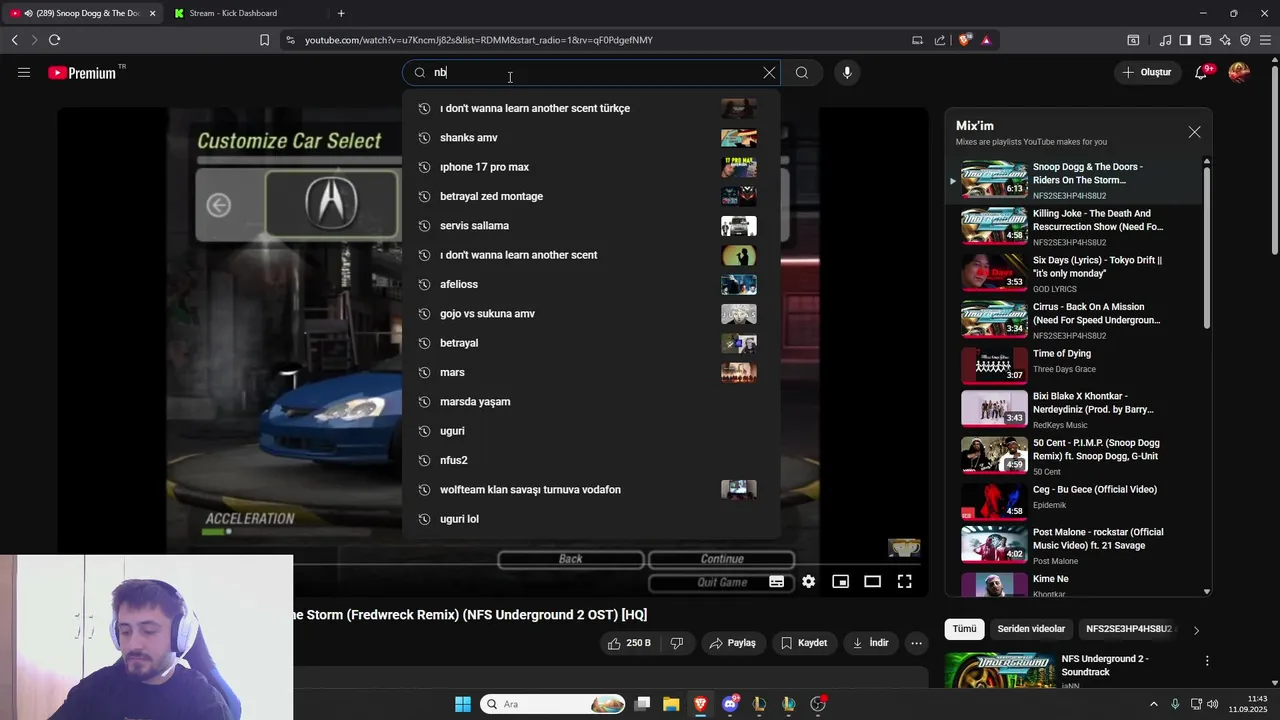Go back in browser history
This screenshot has height=720, width=1280.
click(x=14, y=40)
